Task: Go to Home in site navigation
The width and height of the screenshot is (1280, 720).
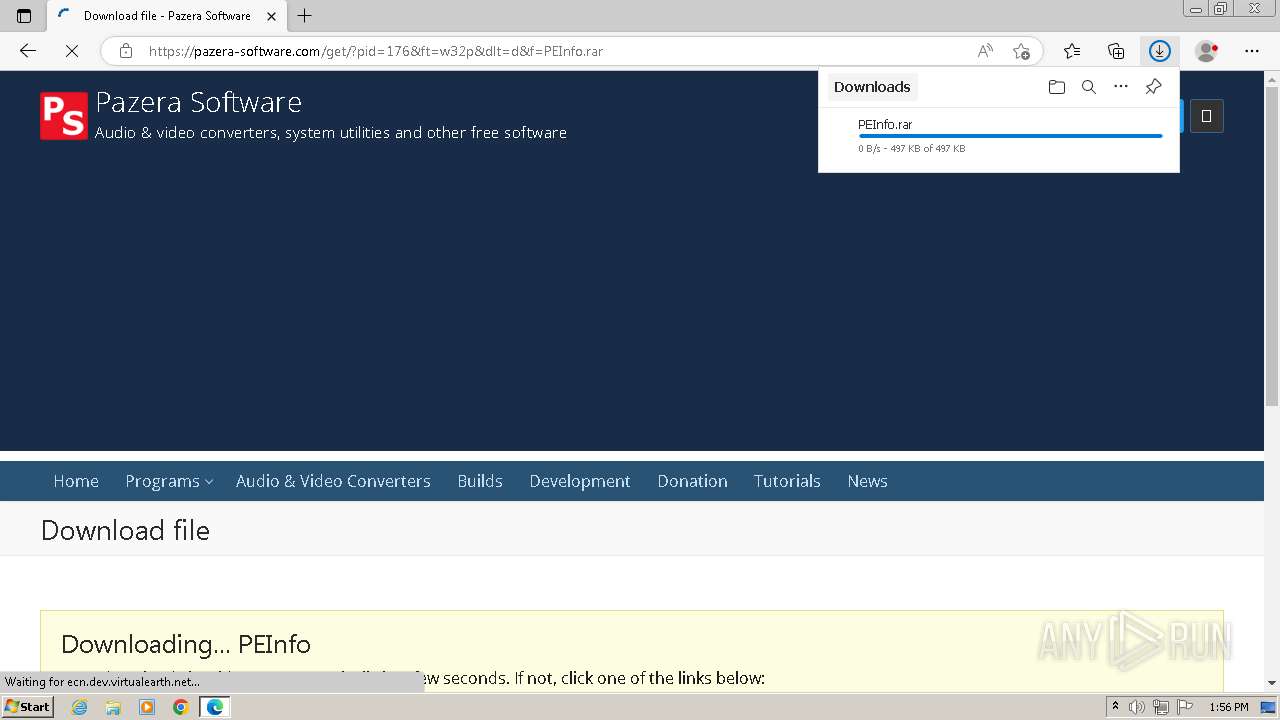Action: click(x=76, y=481)
